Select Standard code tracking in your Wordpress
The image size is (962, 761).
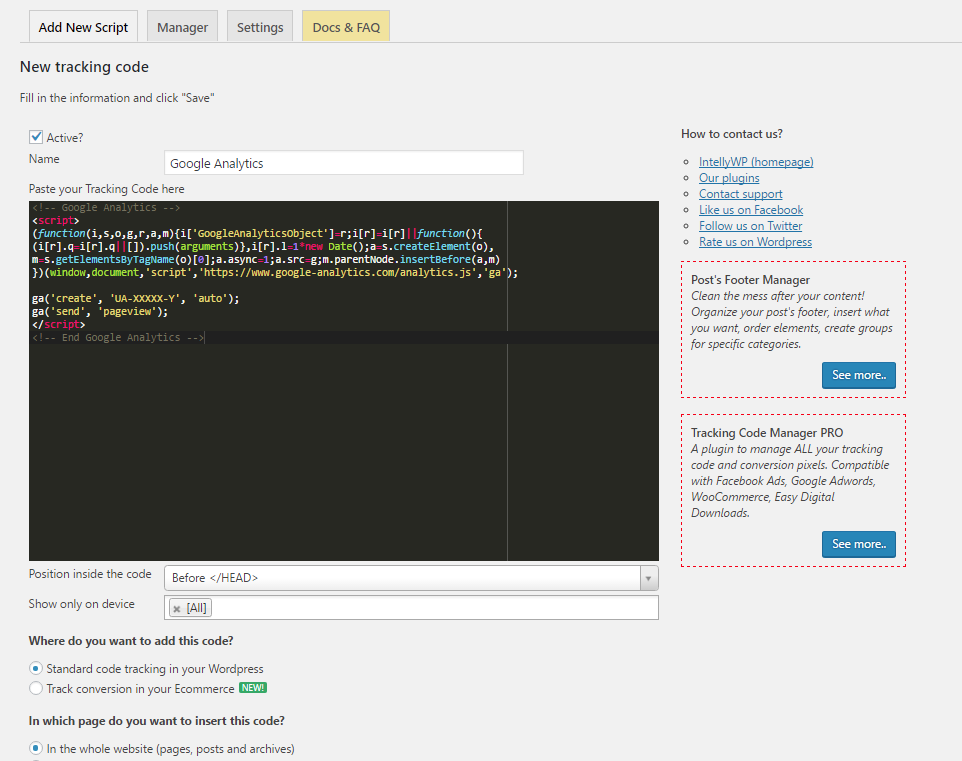pyautogui.click(x=37, y=668)
